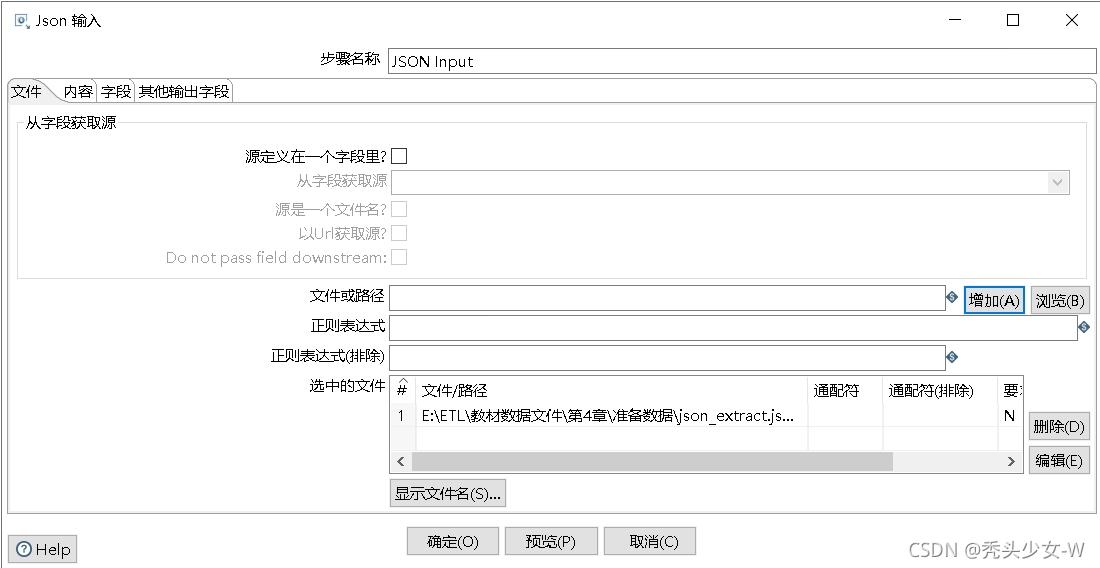Click the N value cell in row 1
The width and height of the screenshot is (1100, 568).
click(1010, 415)
